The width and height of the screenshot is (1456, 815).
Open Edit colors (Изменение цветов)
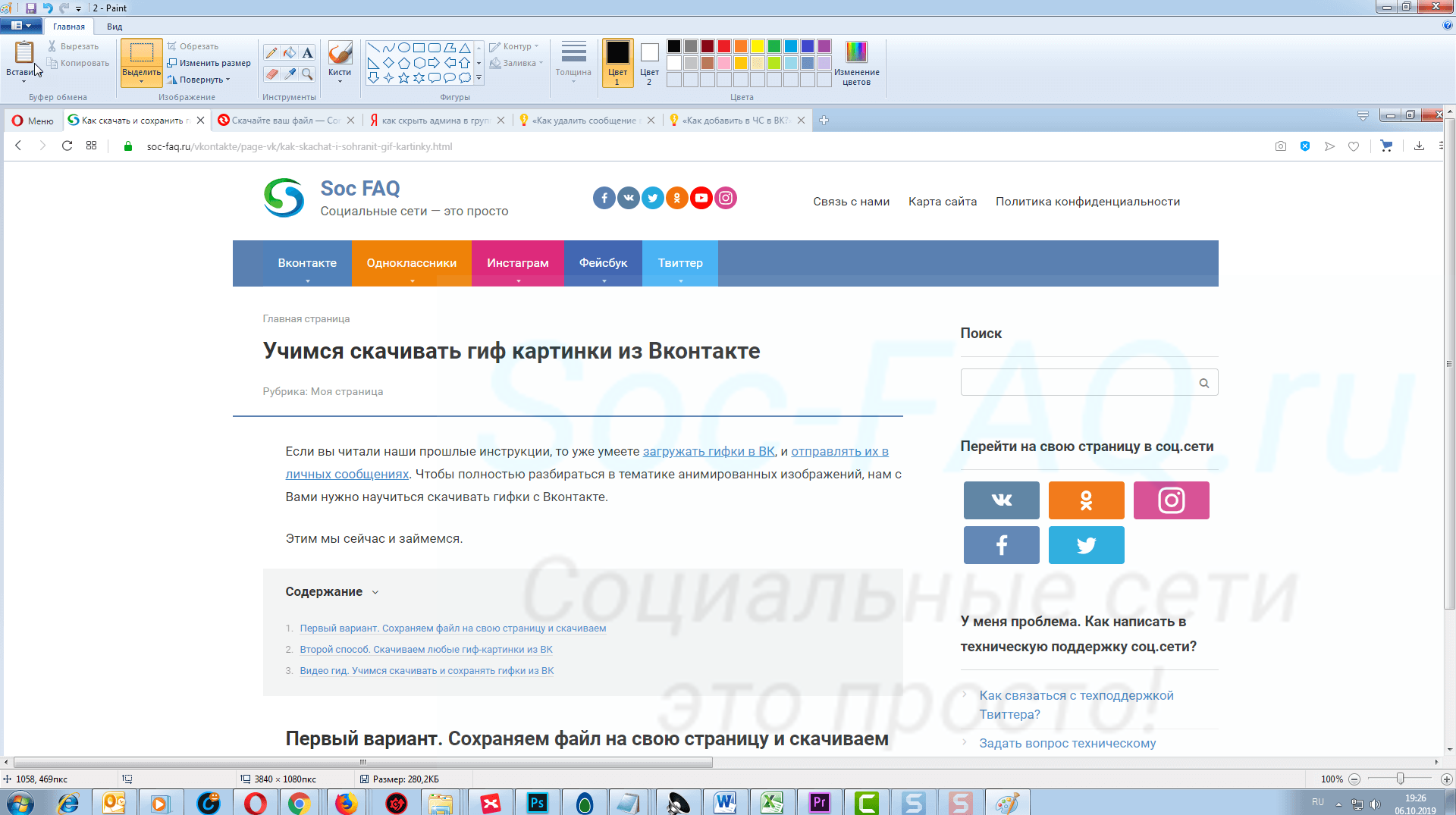(x=856, y=63)
